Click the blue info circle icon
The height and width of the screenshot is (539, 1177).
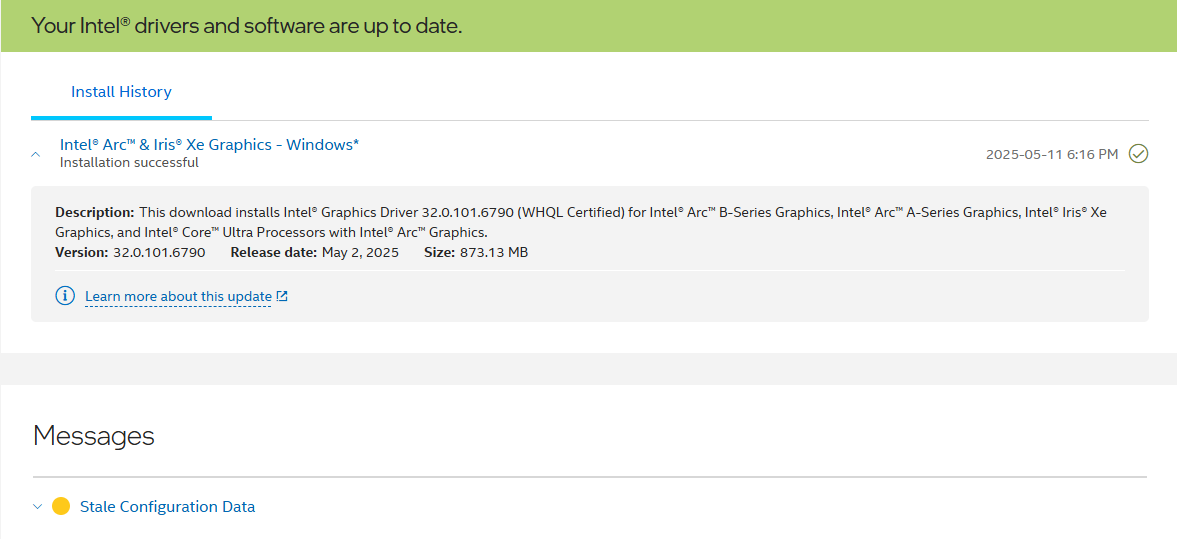click(x=65, y=296)
